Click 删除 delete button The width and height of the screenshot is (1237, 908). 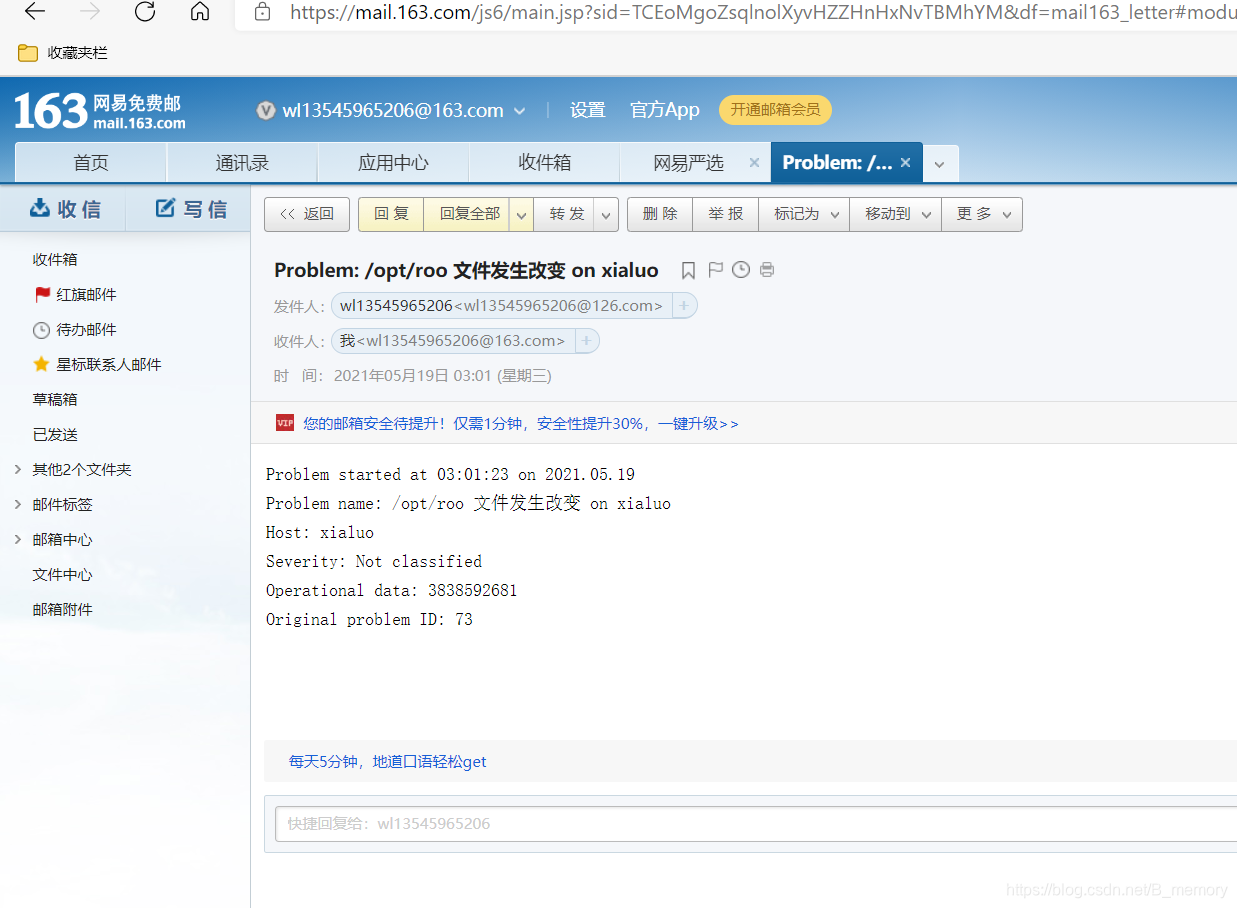pyautogui.click(x=660, y=214)
